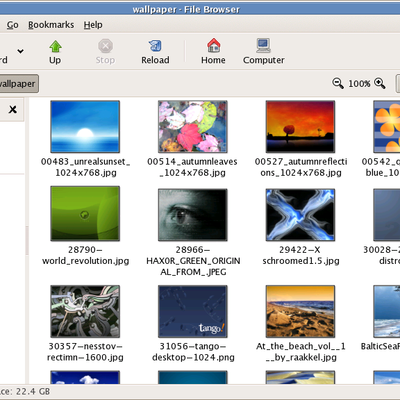Open the Bookmarks menu
Image resolution: width=400 pixels, height=400 pixels.
51,25
